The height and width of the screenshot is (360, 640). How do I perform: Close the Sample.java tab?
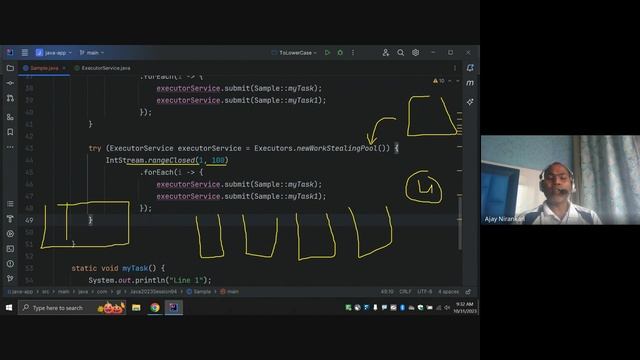(64, 68)
